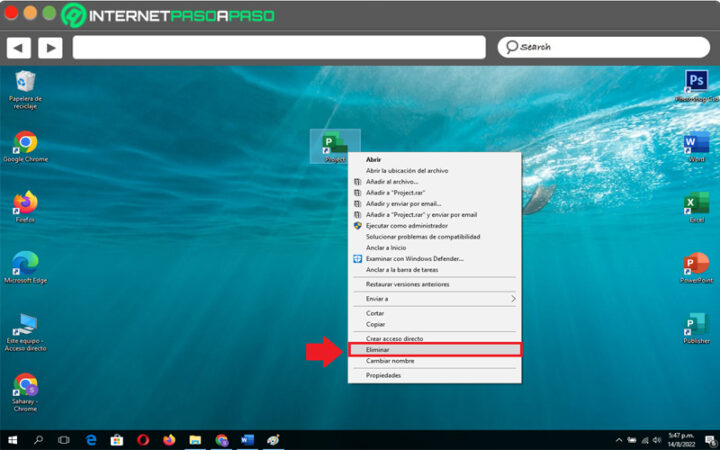Select the Saharay - Chrome desktop shortcut
This screenshot has width=720, height=450.
pos(25,393)
